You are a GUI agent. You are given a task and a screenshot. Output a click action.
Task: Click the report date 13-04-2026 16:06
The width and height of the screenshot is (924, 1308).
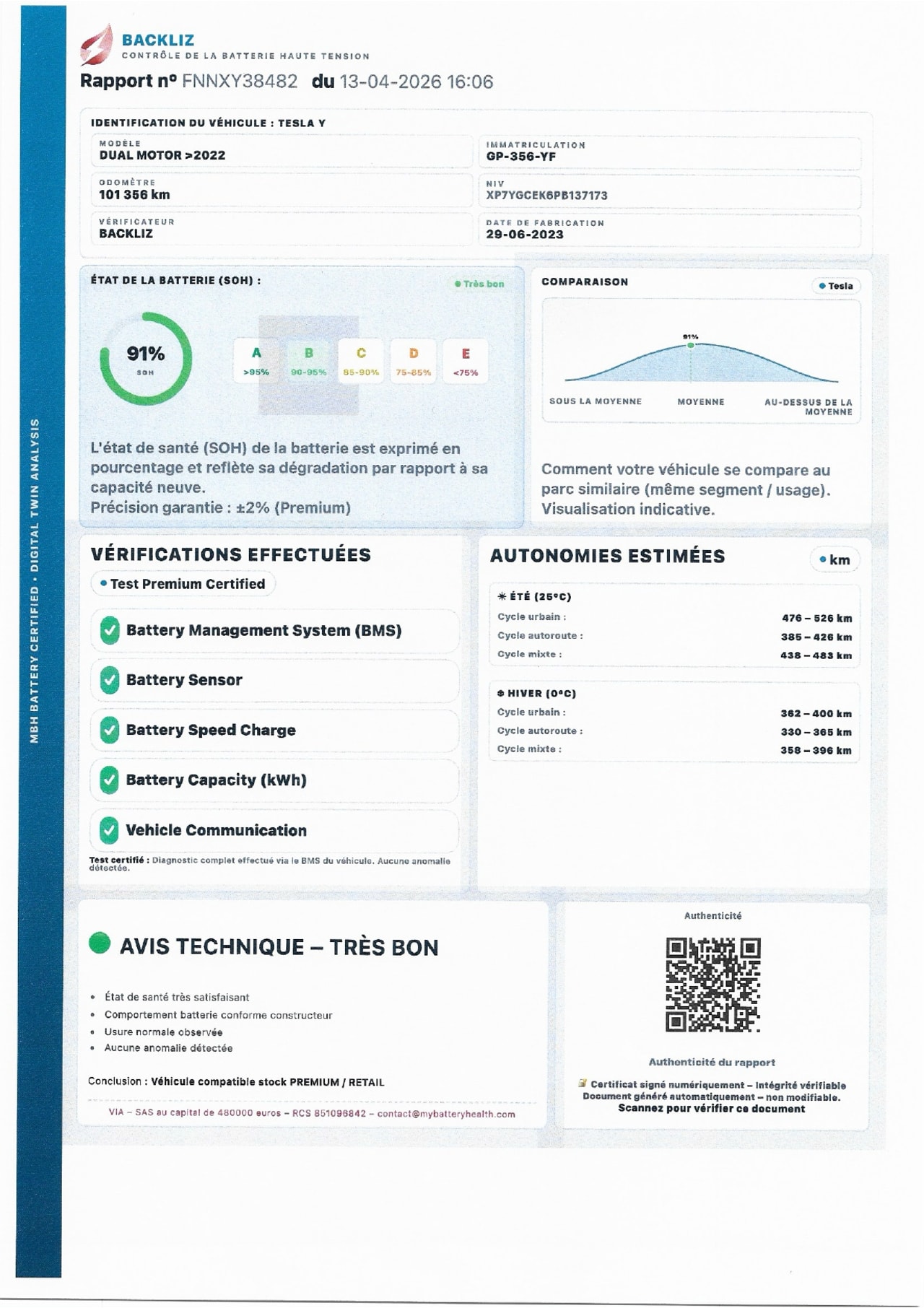[417, 82]
